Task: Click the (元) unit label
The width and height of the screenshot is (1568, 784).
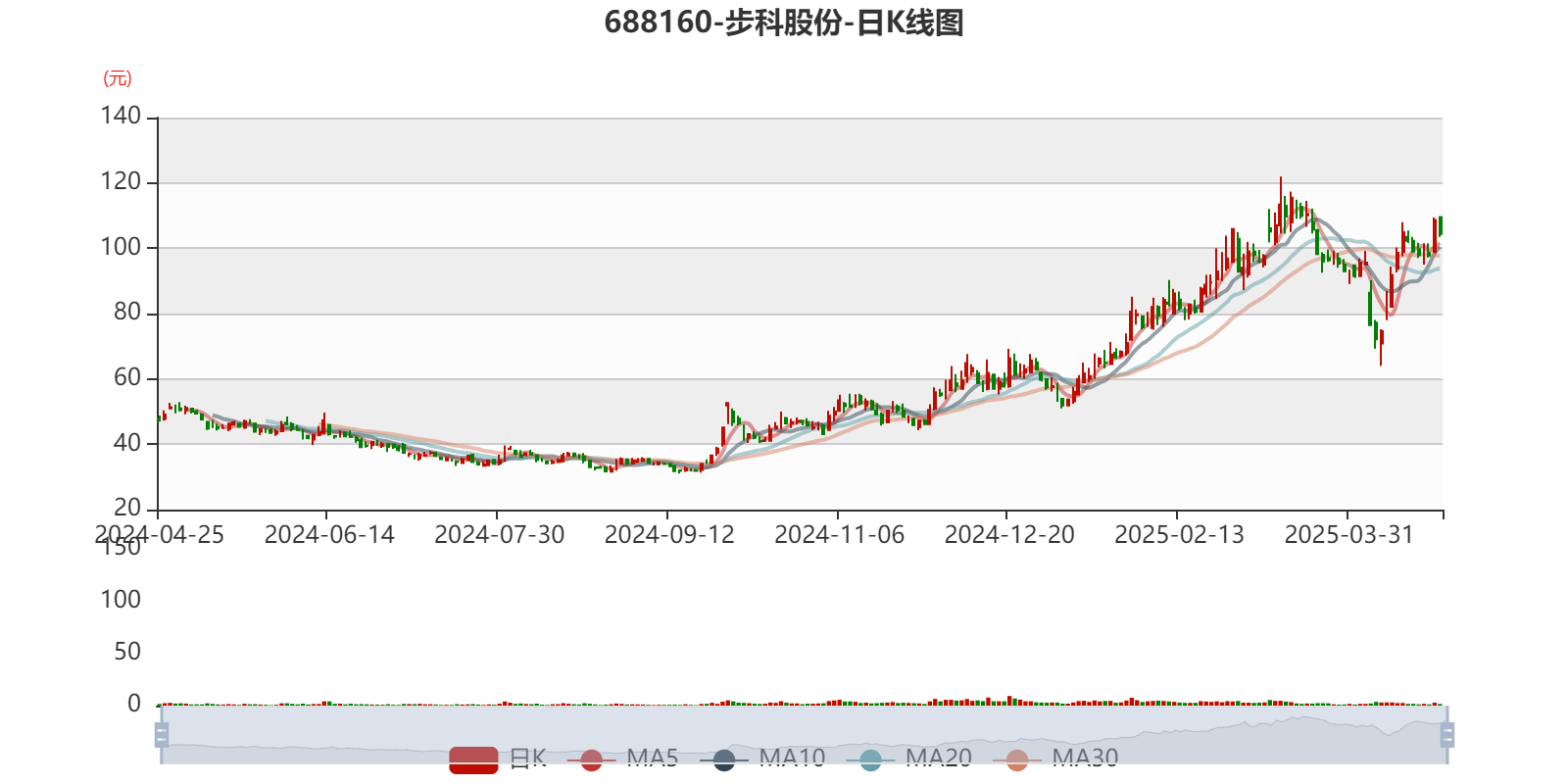Action: 118,78
